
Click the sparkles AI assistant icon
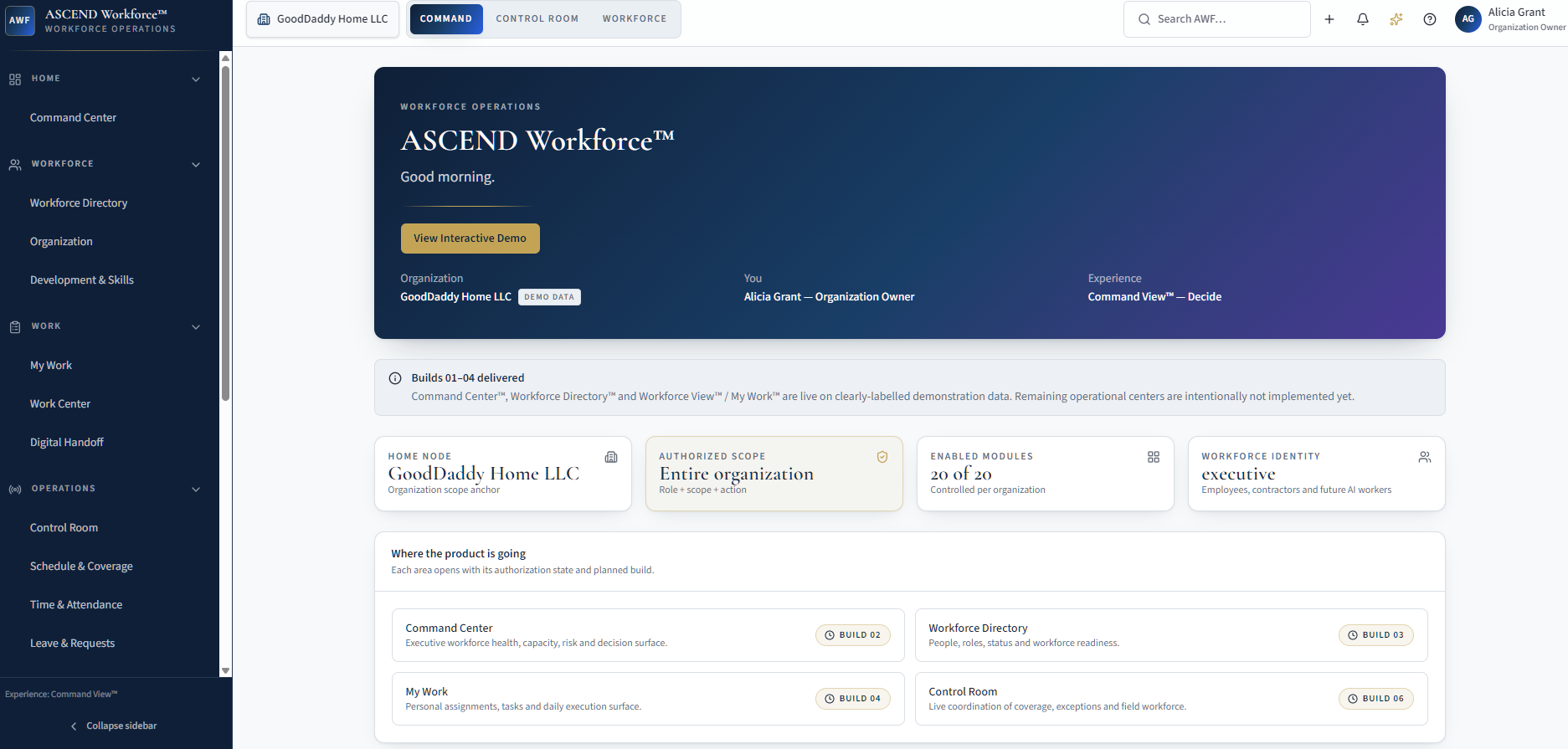click(x=1396, y=19)
